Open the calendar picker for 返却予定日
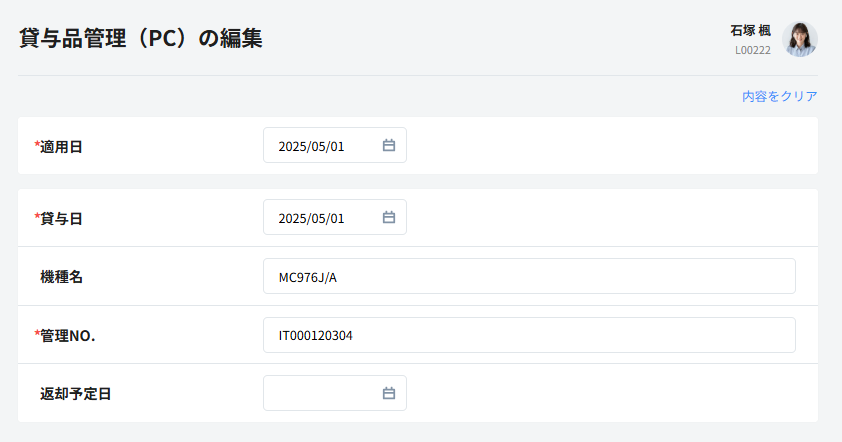The image size is (842, 442). 389,394
